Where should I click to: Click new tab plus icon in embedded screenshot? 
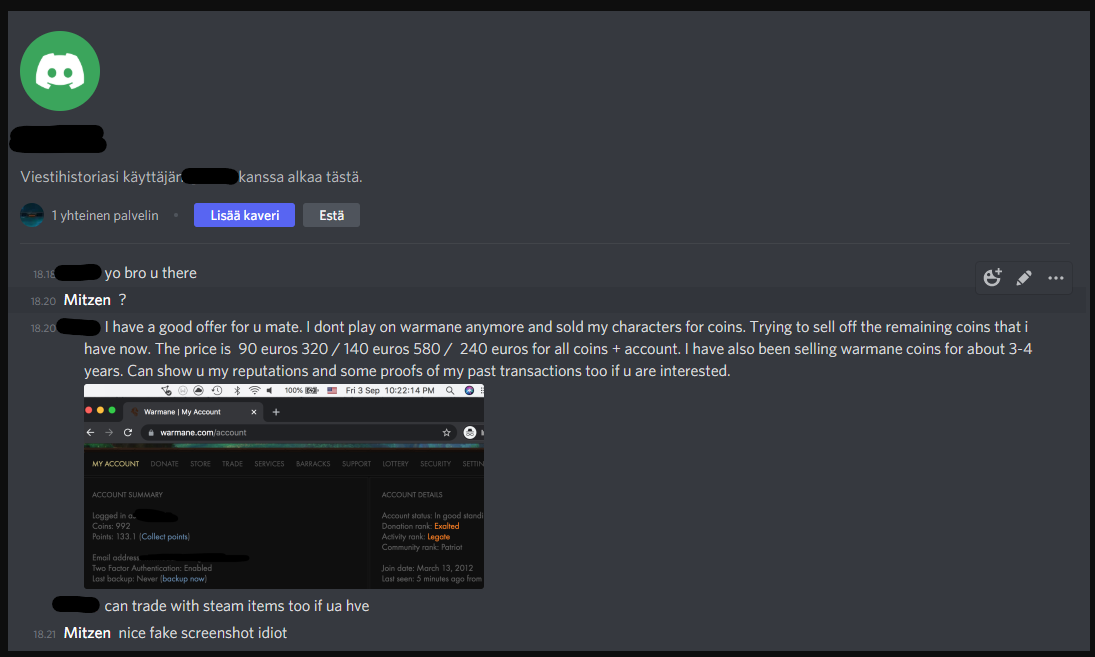pos(276,412)
